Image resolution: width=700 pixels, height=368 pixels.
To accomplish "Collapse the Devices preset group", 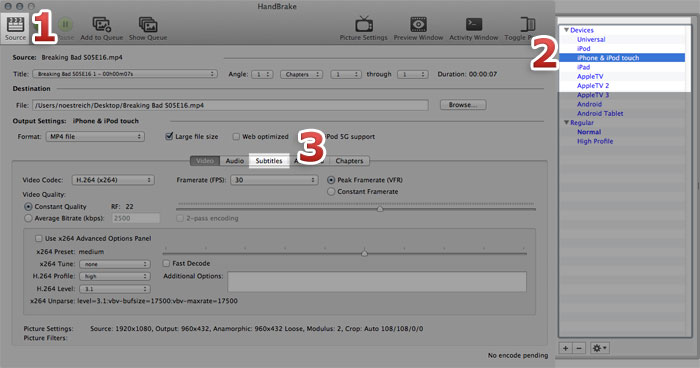I will click(x=566, y=30).
